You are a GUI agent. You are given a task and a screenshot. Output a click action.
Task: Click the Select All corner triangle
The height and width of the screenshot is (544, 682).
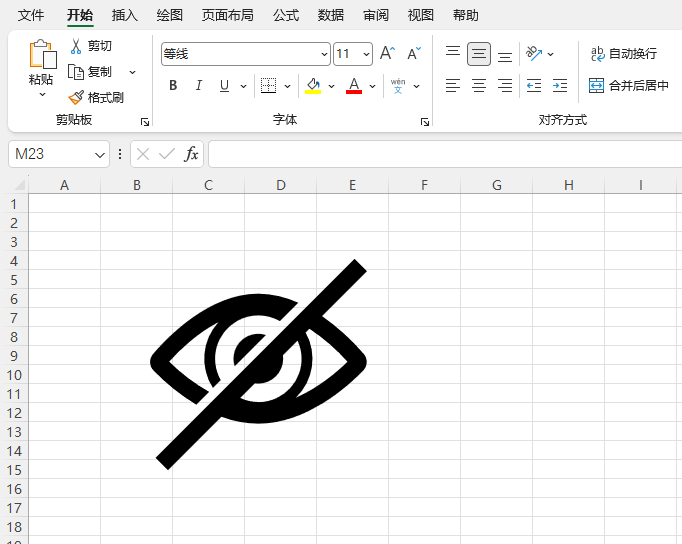click(20, 185)
